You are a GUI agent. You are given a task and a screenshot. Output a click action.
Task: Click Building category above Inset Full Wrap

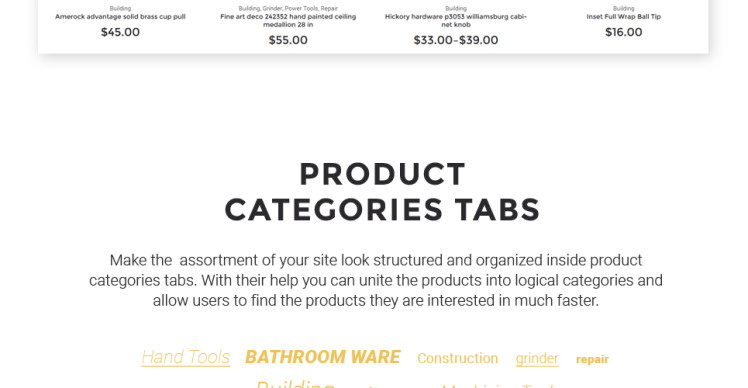coord(623,9)
